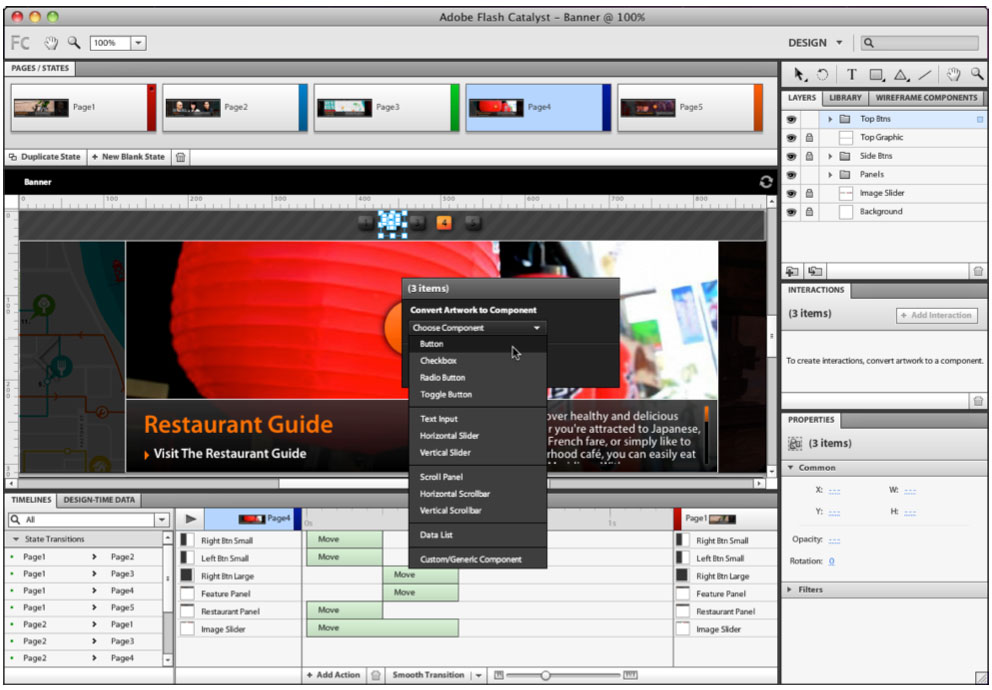Click orange button 4 on banner
992x690 pixels.
tap(445, 223)
